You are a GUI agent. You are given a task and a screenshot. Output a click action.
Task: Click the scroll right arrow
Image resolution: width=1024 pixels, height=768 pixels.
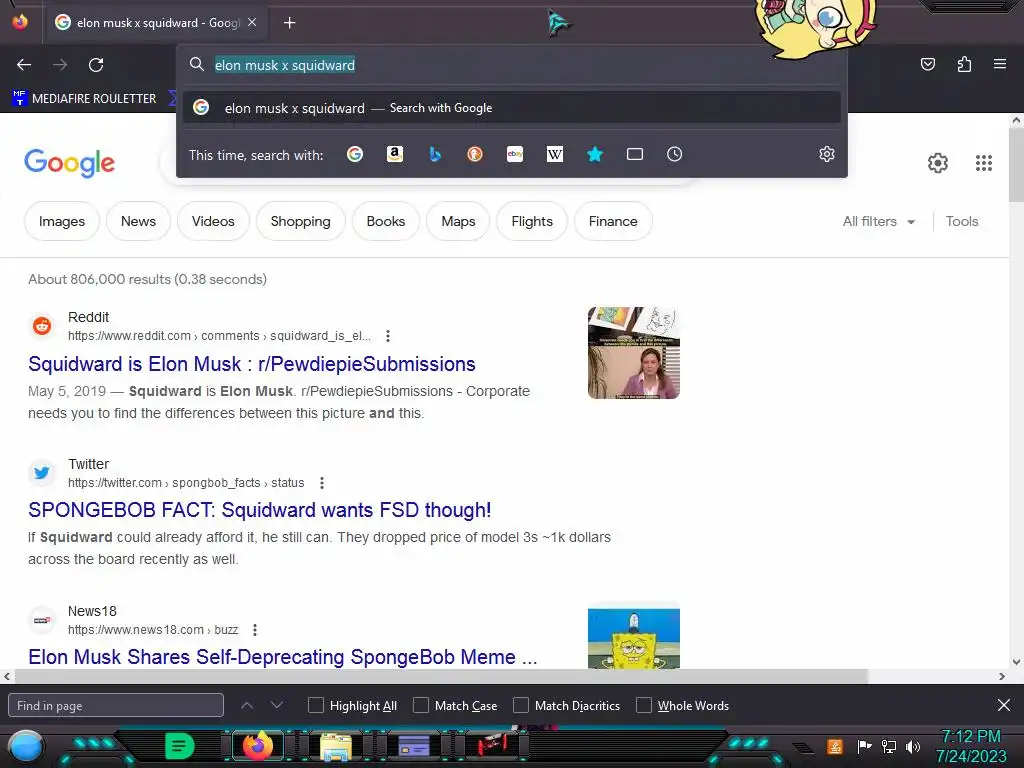1002,677
